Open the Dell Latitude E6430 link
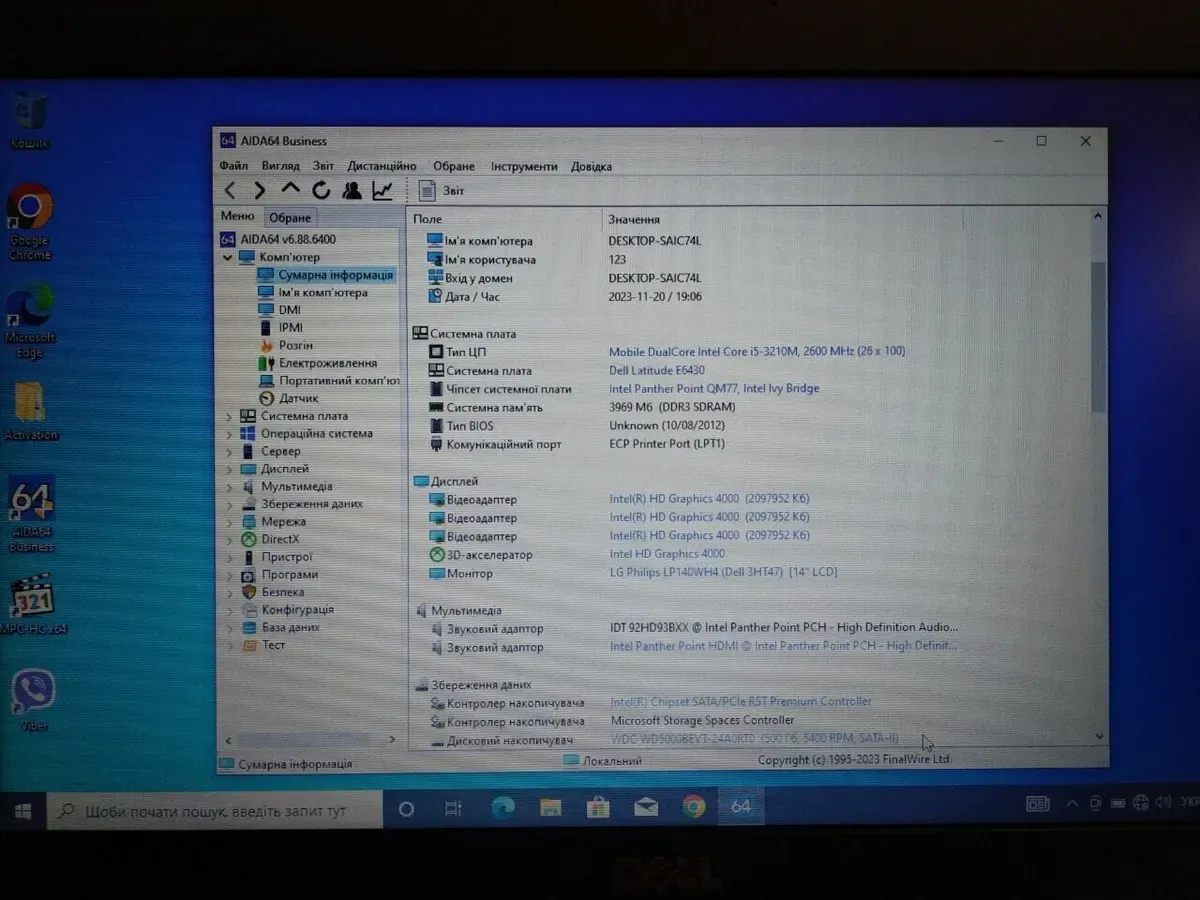1200x900 pixels. click(656, 370)
